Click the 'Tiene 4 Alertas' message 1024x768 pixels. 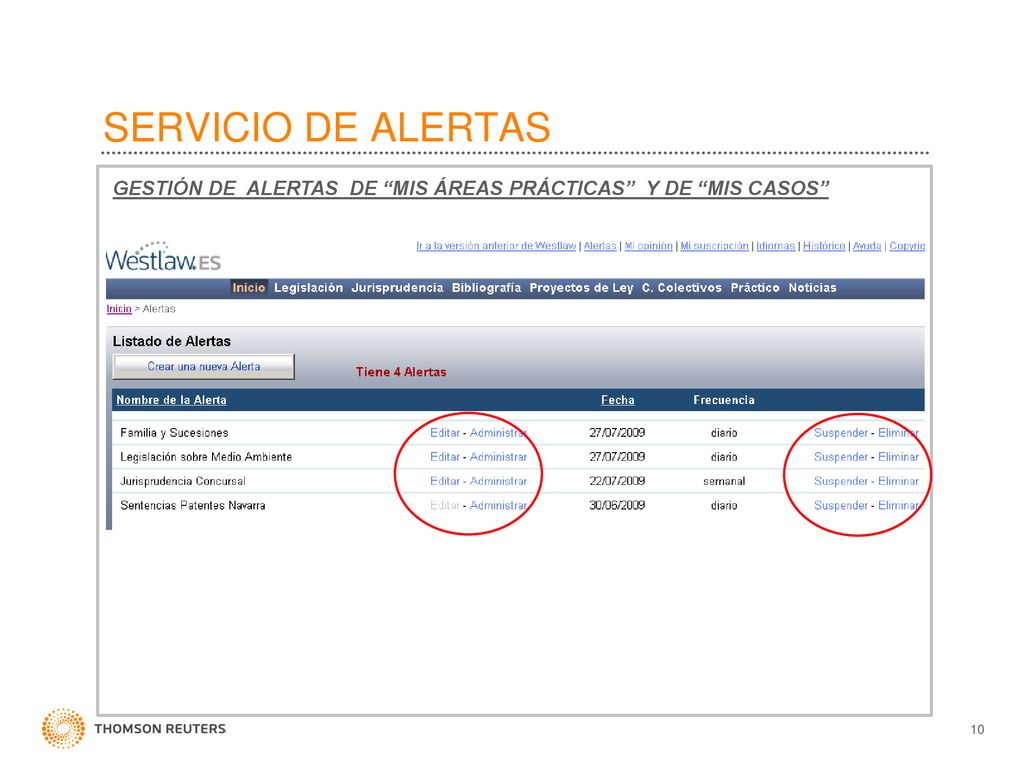pyautogui.click(x=401, y=372)
